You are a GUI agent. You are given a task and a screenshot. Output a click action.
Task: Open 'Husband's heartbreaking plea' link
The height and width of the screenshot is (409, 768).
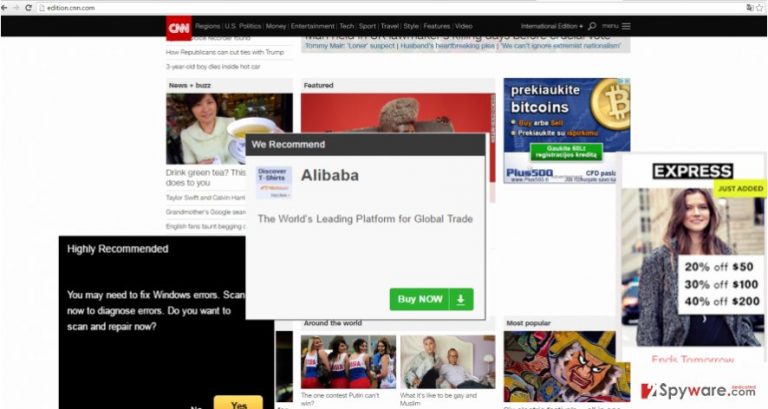coord(448,46)
